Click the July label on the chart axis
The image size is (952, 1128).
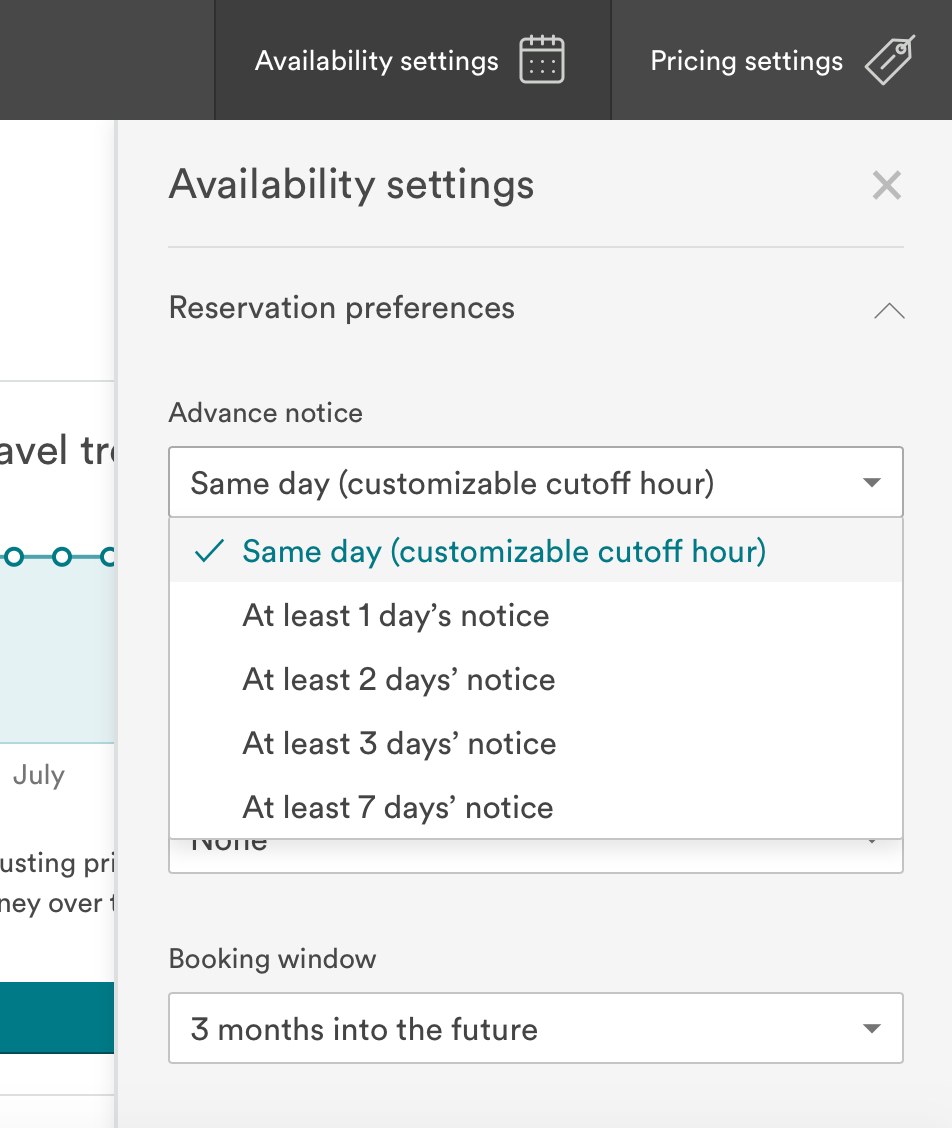click(39, 775)
